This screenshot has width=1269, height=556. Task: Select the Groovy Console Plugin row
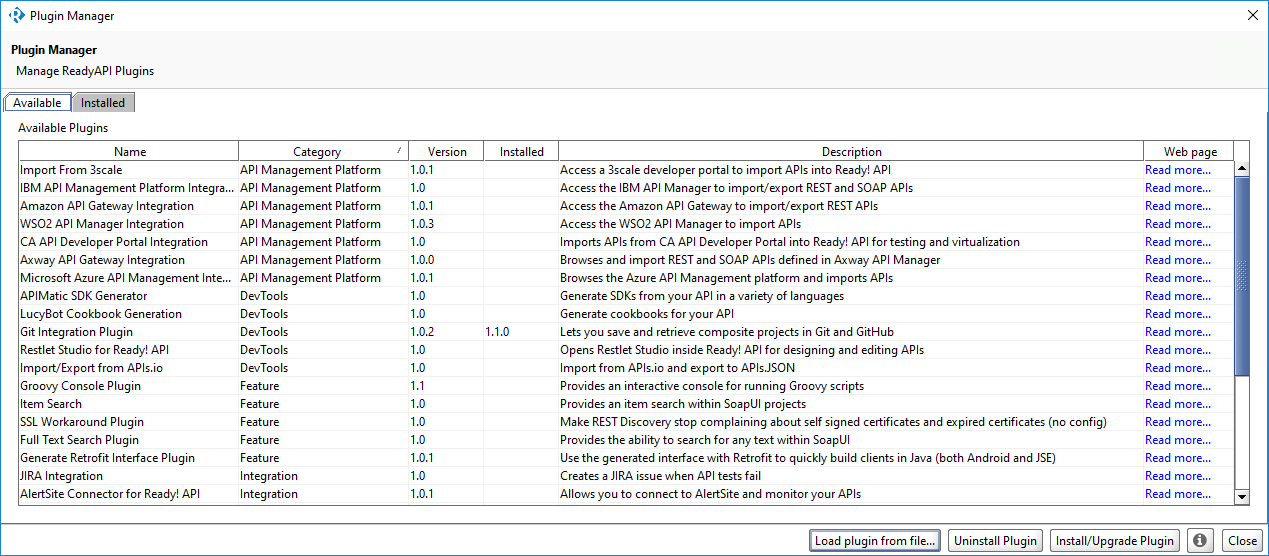click(626, 386)
